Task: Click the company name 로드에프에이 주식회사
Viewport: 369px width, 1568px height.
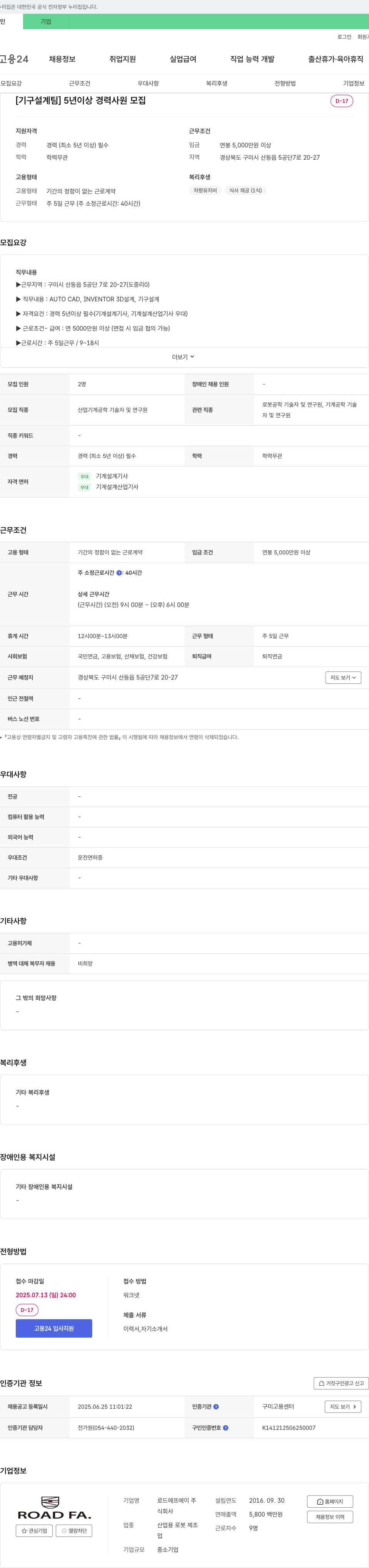Action: pyautogui.click(x=176, y=1506)
